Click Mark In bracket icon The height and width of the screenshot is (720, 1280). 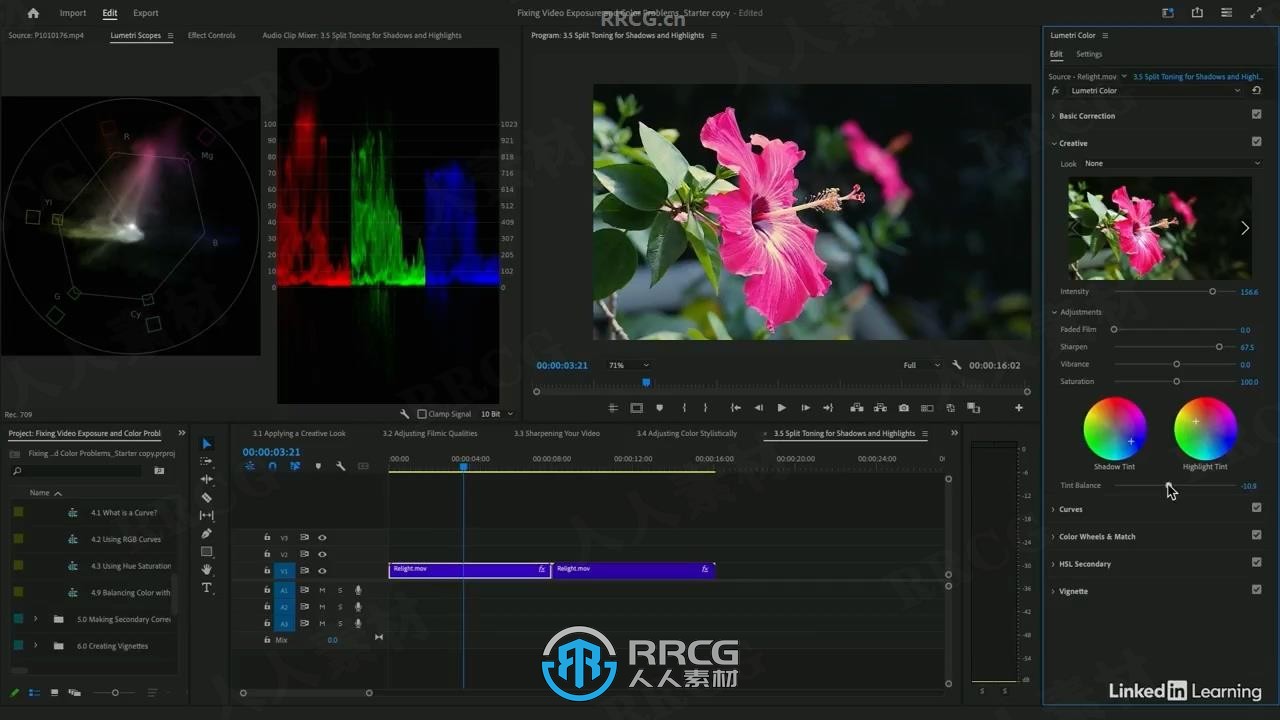pos(684,408)
